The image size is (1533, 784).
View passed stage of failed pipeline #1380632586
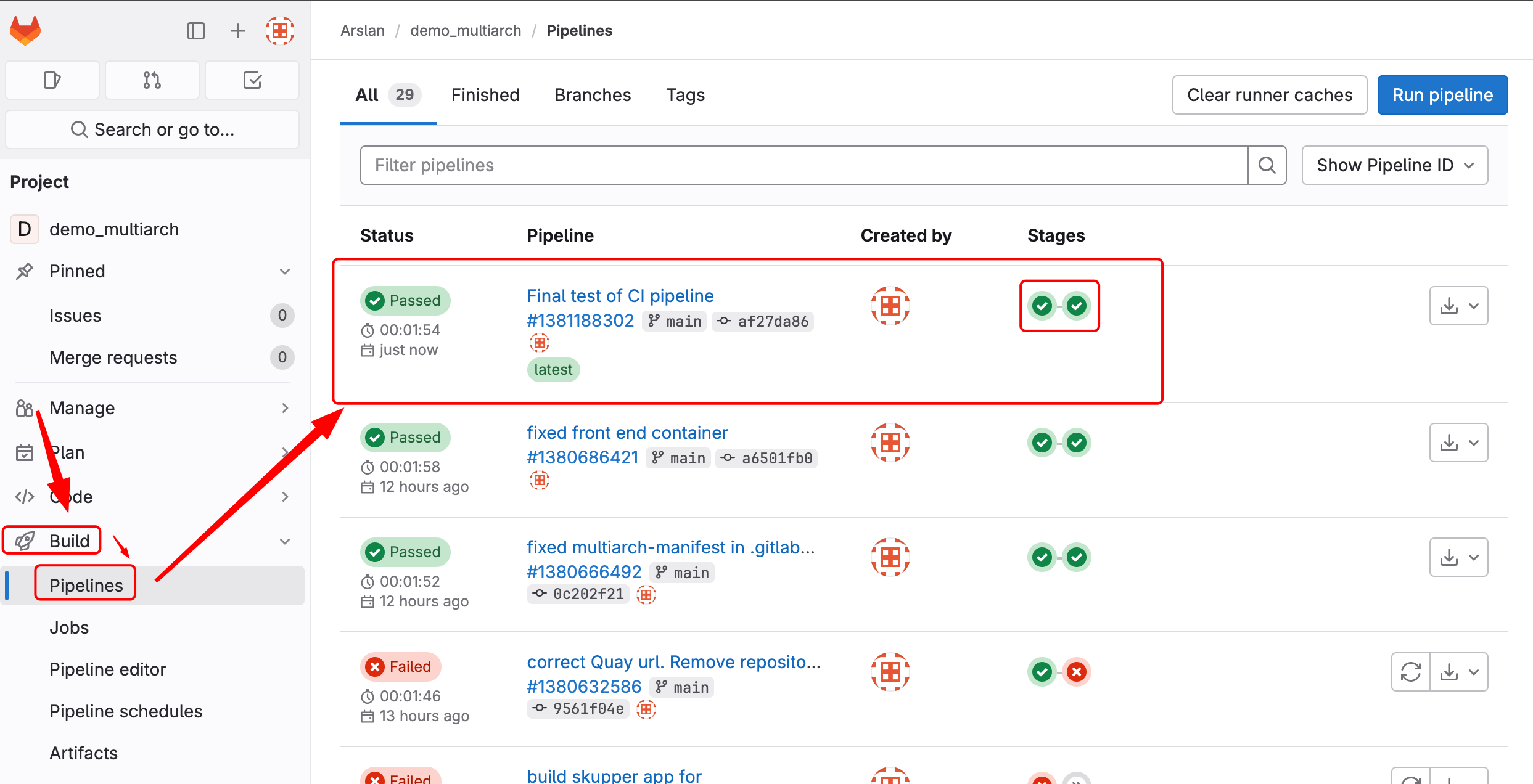(1042, 672)
